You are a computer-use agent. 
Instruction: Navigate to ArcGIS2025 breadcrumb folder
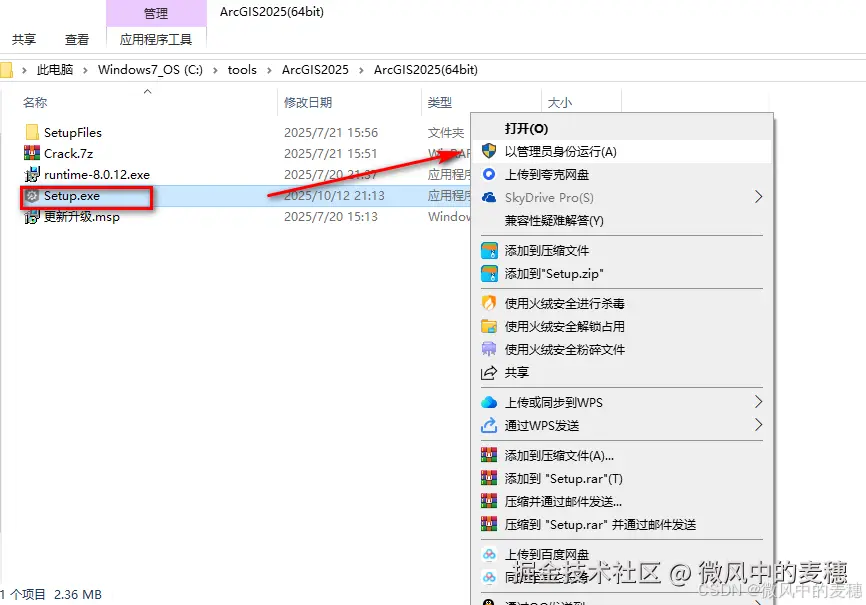(315, 70)
